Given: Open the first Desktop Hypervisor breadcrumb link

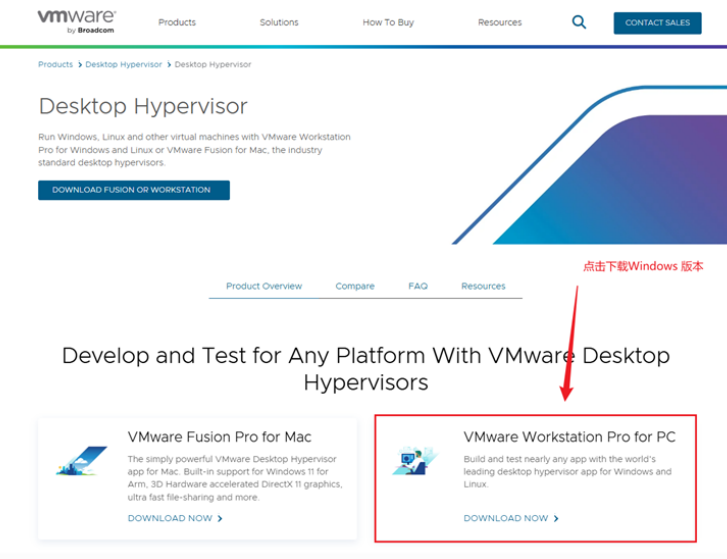Looking at the screenshot, I should tap(124, 64).
